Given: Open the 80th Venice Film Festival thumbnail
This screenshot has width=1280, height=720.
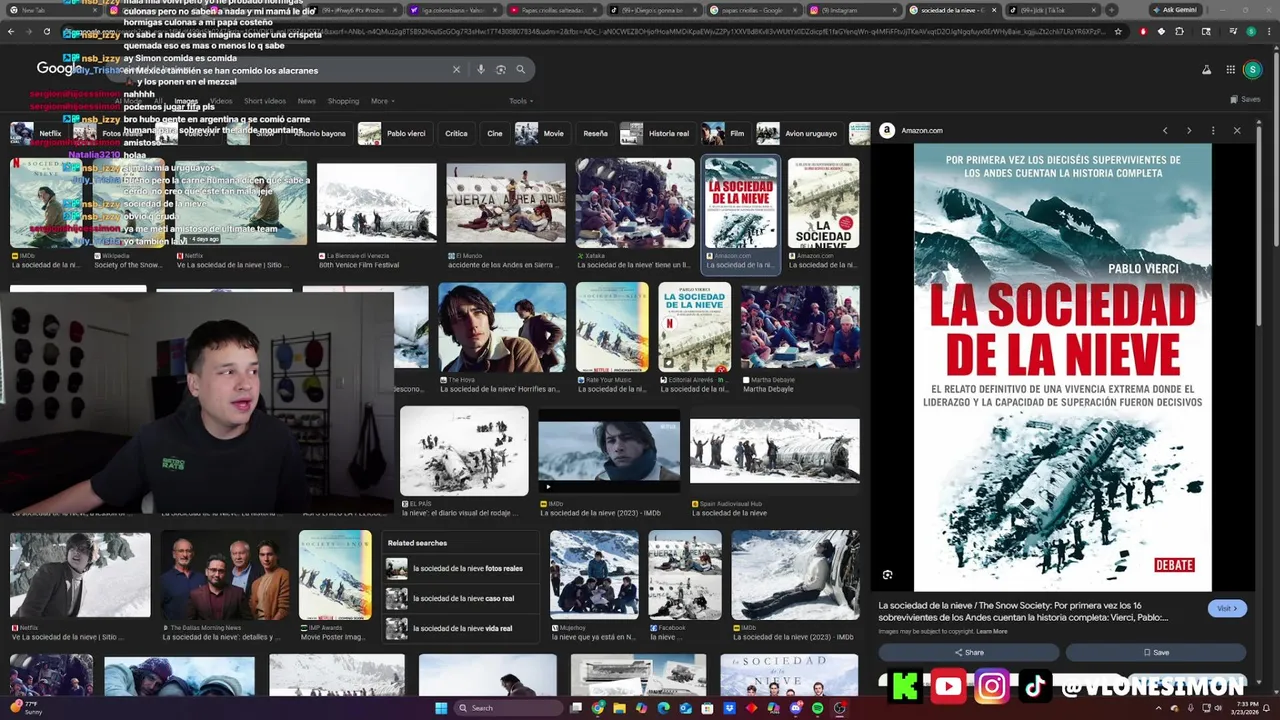Looking at the screenshot, I should coord(376,203).
